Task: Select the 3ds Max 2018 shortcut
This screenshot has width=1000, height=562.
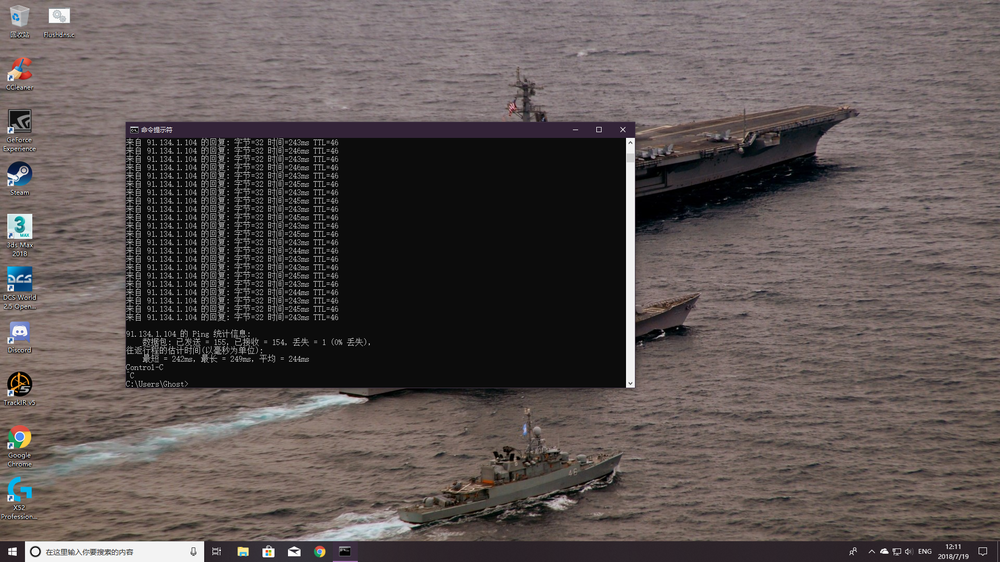Action: (x=19, y=235)
